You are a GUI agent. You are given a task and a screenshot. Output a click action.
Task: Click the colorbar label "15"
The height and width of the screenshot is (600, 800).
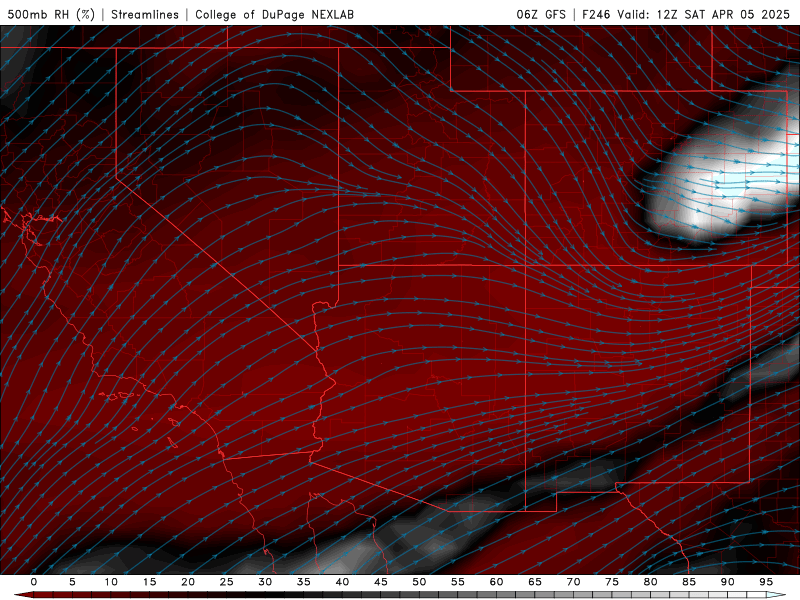(x=149, y=582)
